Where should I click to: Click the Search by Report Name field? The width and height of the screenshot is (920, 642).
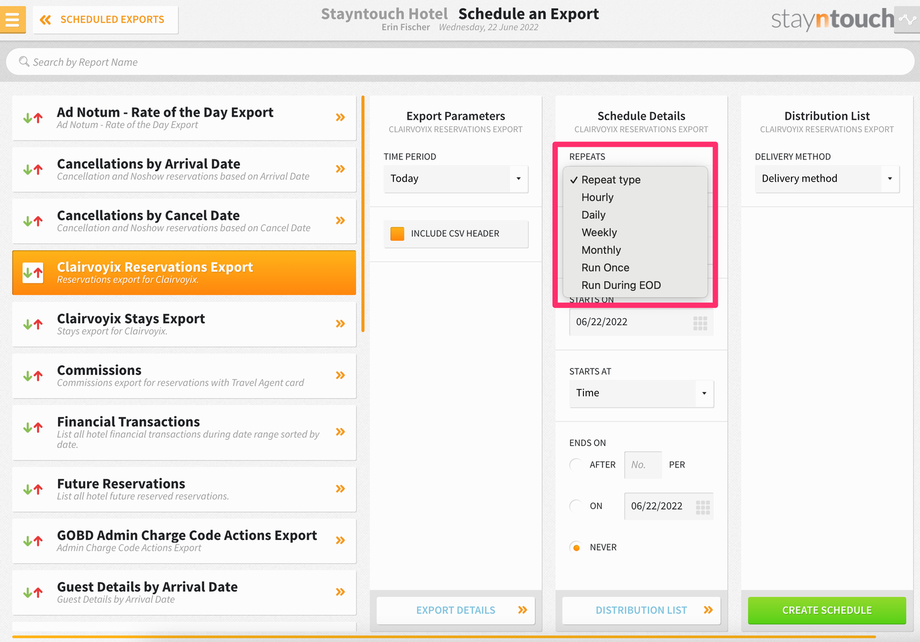tap(460, 62)
